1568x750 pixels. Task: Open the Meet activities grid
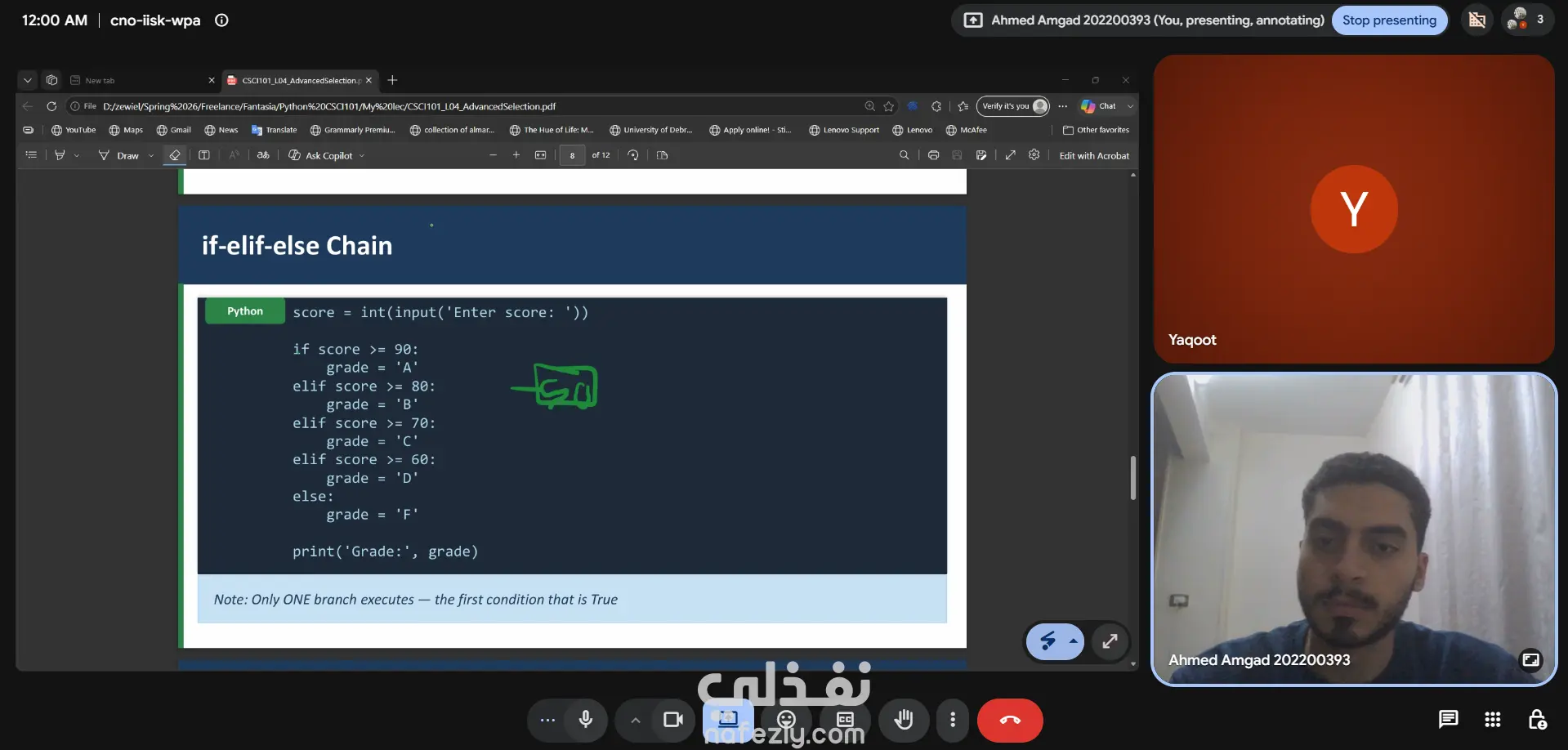(x=1493, y=719)
